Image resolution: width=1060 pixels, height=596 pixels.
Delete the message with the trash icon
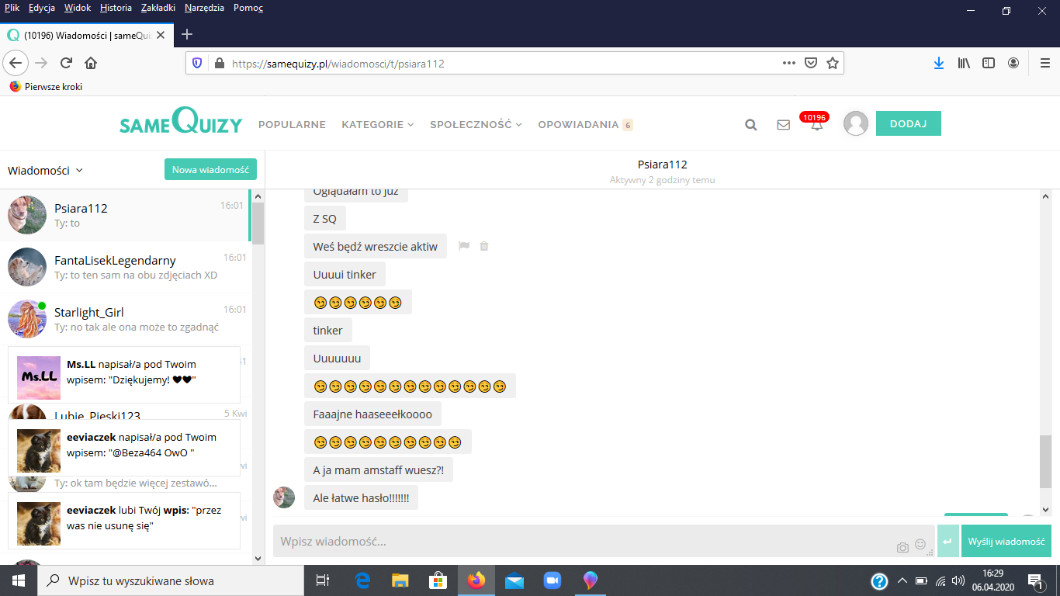[484, 246]
